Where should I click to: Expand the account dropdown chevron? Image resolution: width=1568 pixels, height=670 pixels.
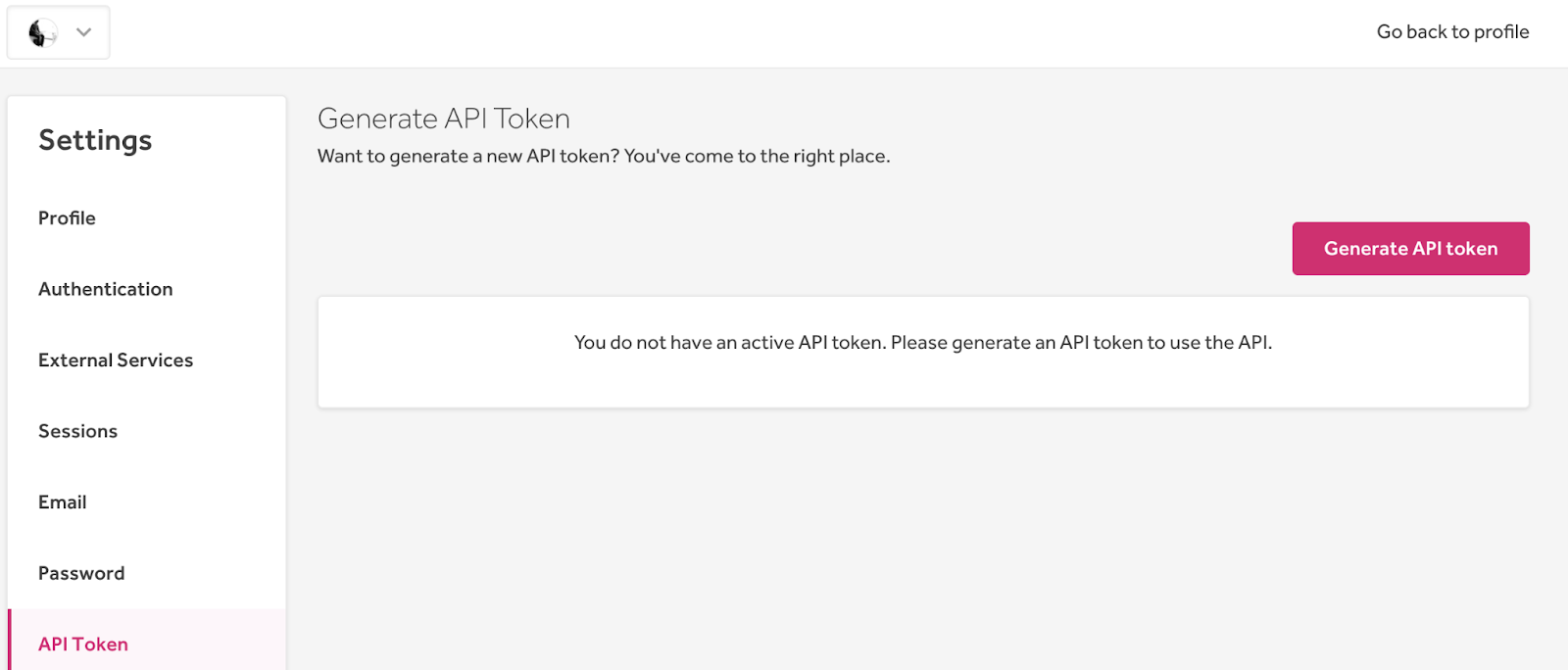tap(84, 32)
